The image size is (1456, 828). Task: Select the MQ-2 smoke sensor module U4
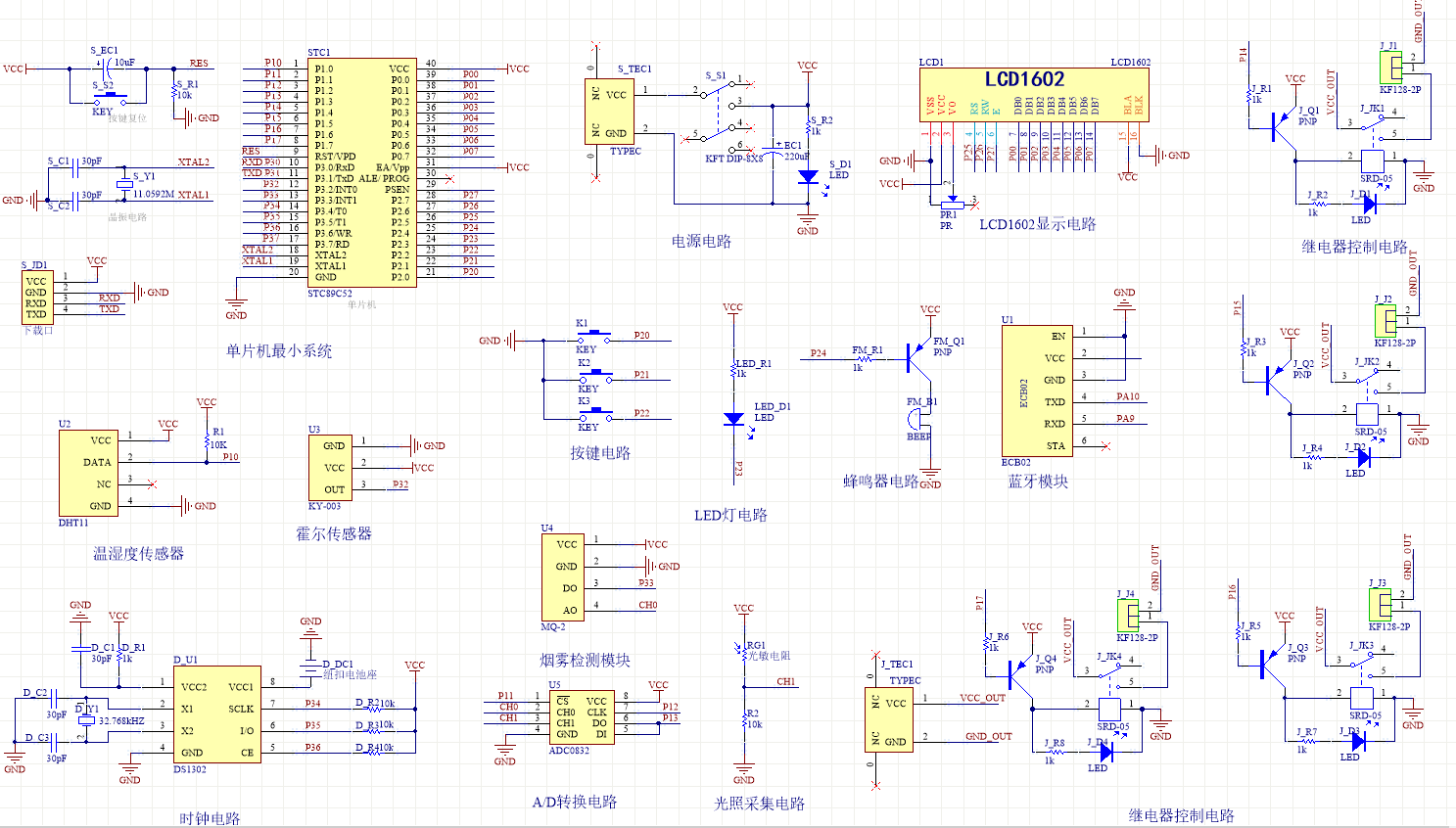click(x=562, y=576)
